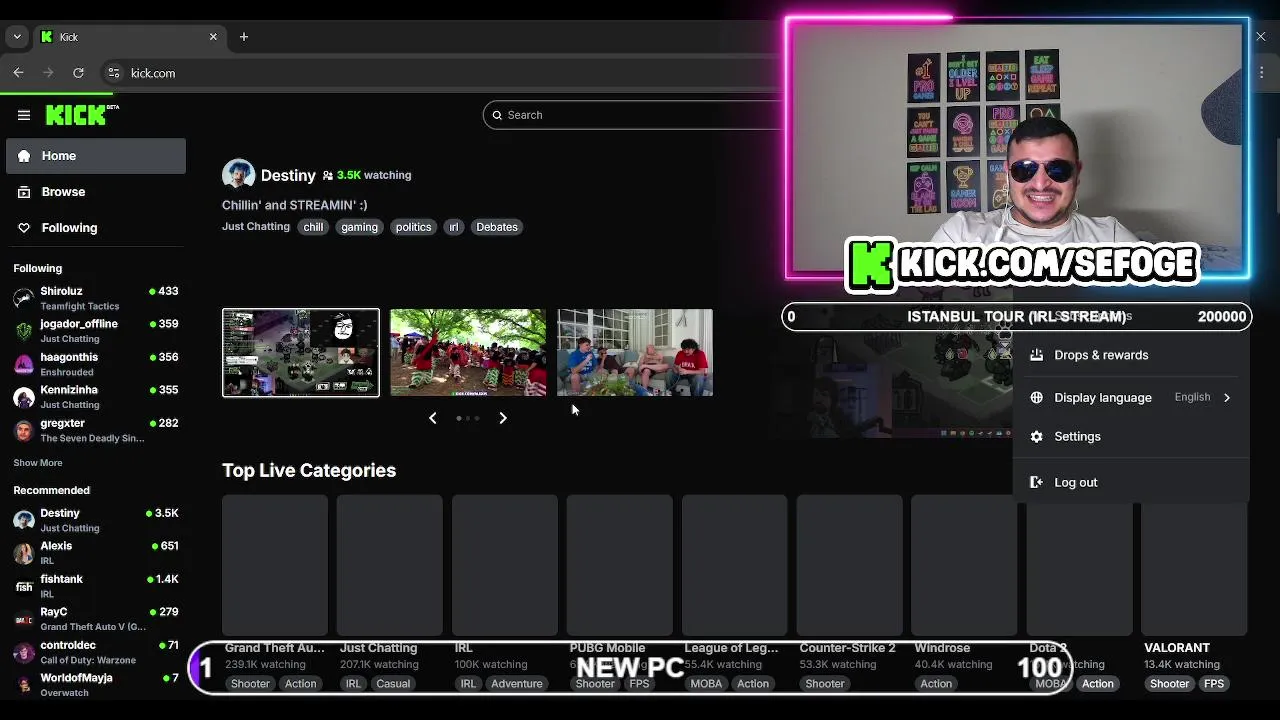Expand followed channels with Show More
Viewport: 1280px width, 720px height.
[38, 463]
